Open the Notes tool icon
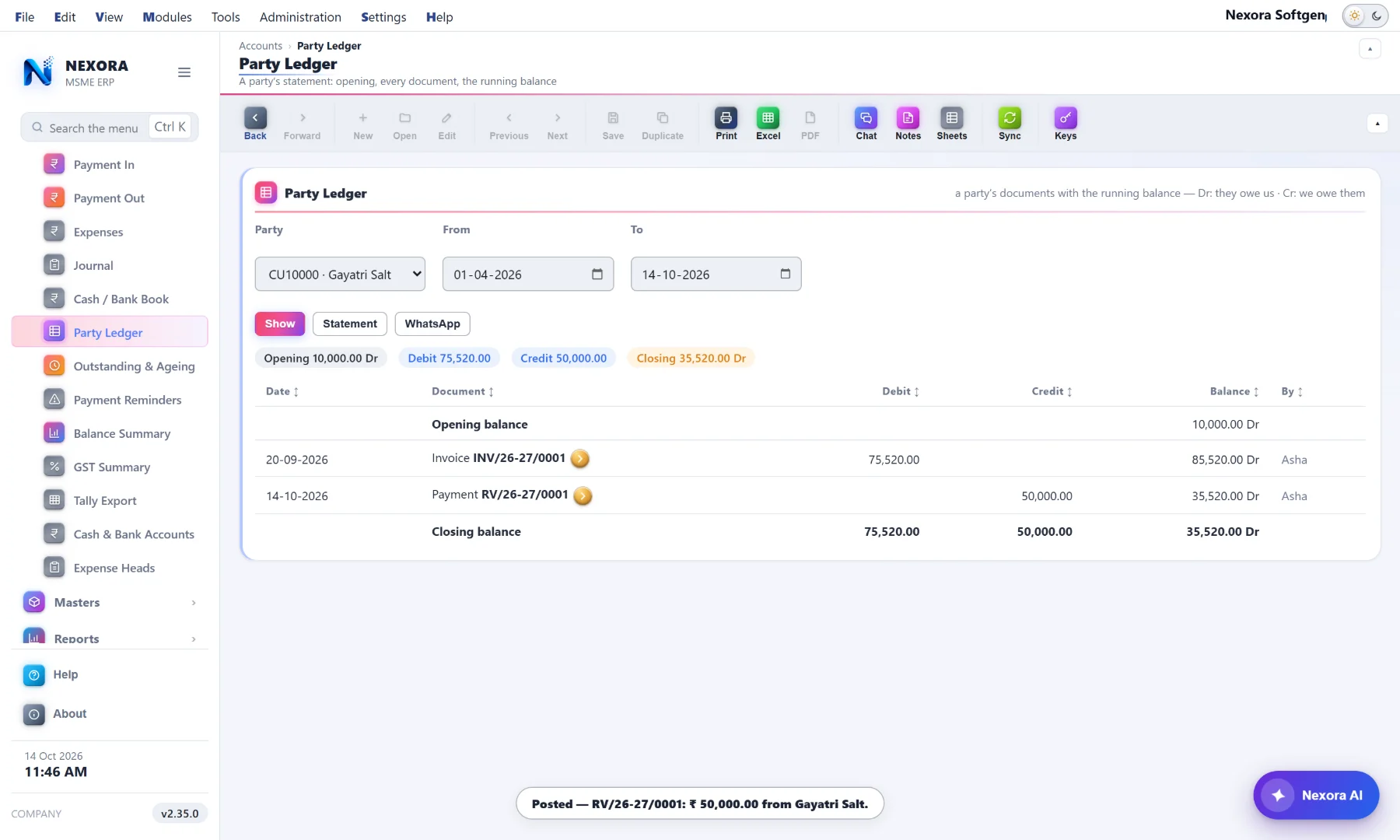 coord(908,118)
